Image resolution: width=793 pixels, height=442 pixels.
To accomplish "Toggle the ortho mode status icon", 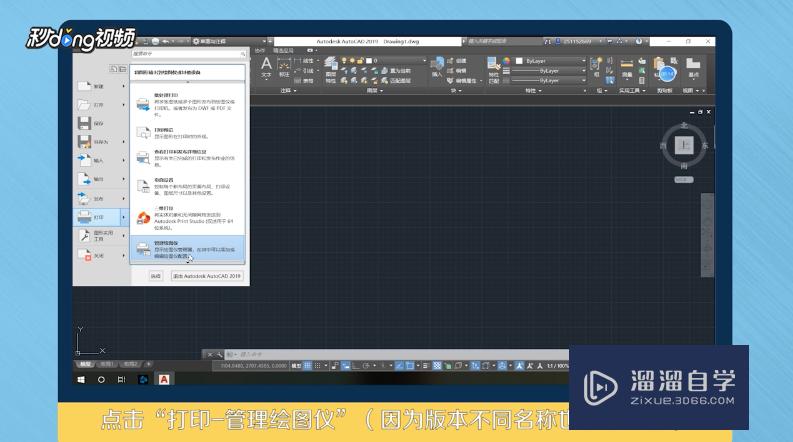I will coord(356,366).
